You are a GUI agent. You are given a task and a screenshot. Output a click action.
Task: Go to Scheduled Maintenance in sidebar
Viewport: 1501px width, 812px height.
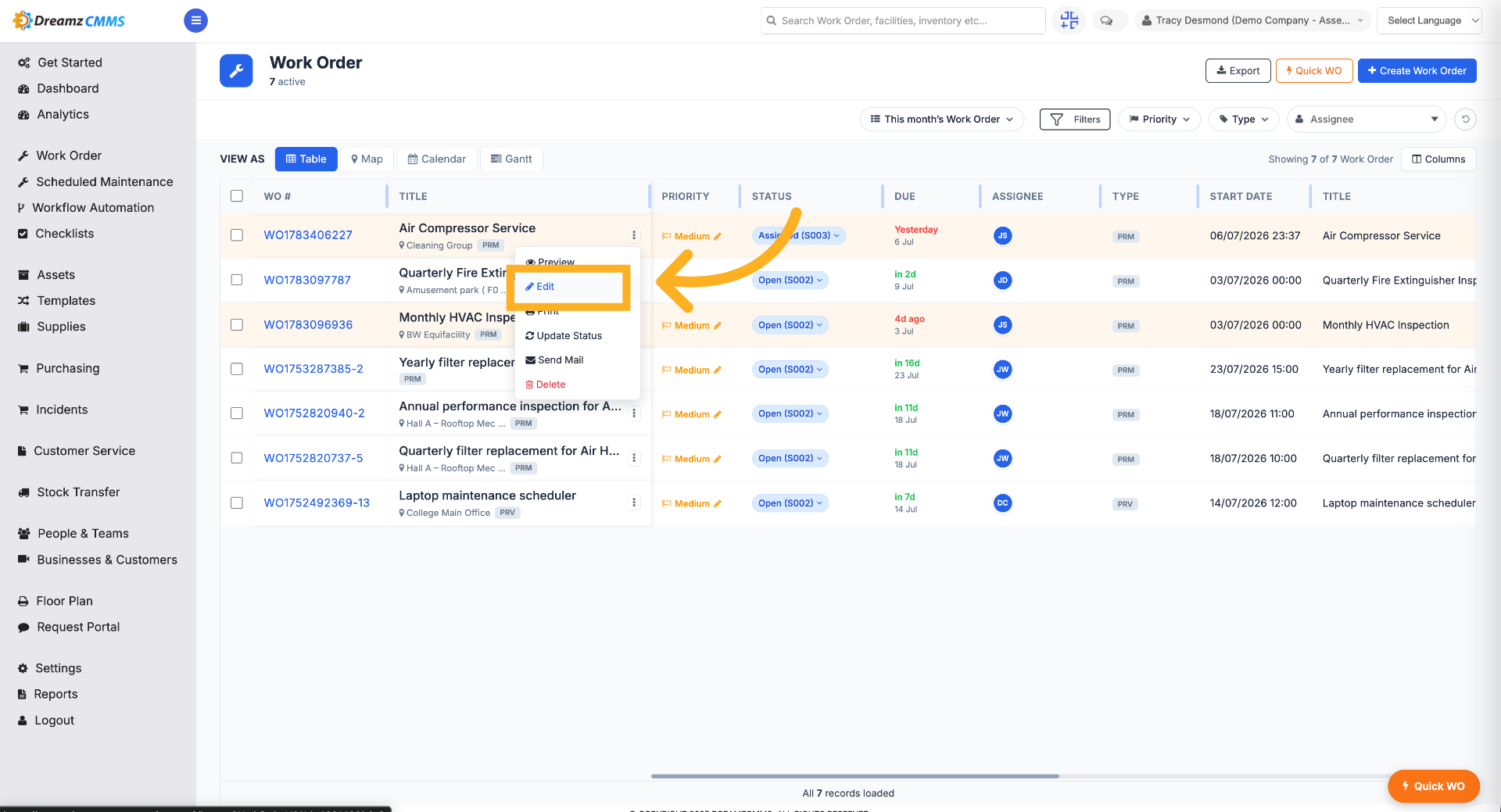click(104, 181)
